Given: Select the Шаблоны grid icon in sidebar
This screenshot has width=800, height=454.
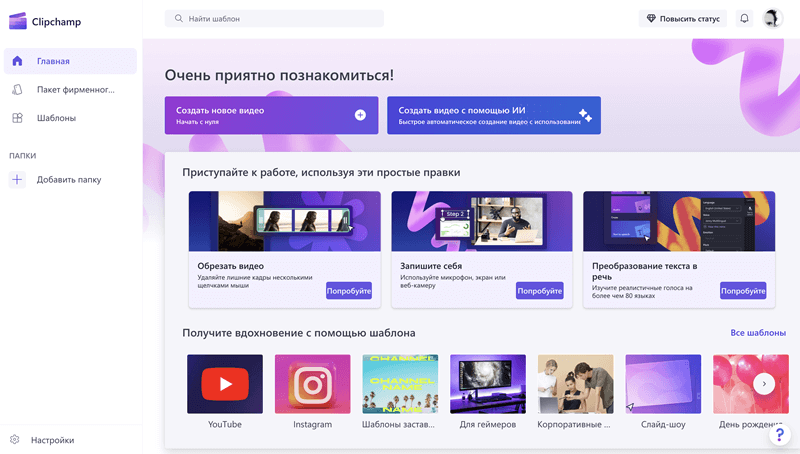Looking at the screenshot, I should click(17, 118).
